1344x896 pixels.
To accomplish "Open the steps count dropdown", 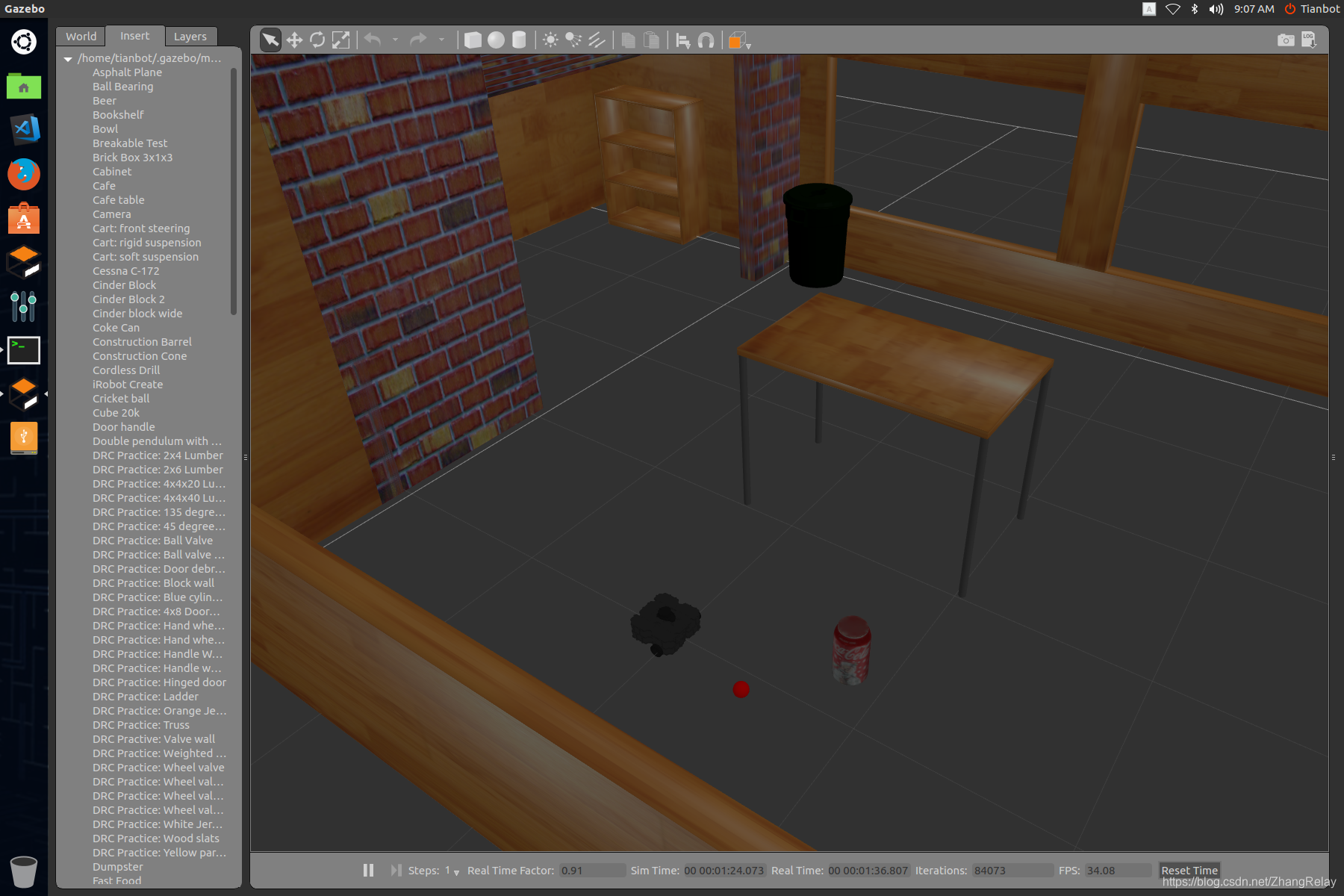I will [452, 871].
